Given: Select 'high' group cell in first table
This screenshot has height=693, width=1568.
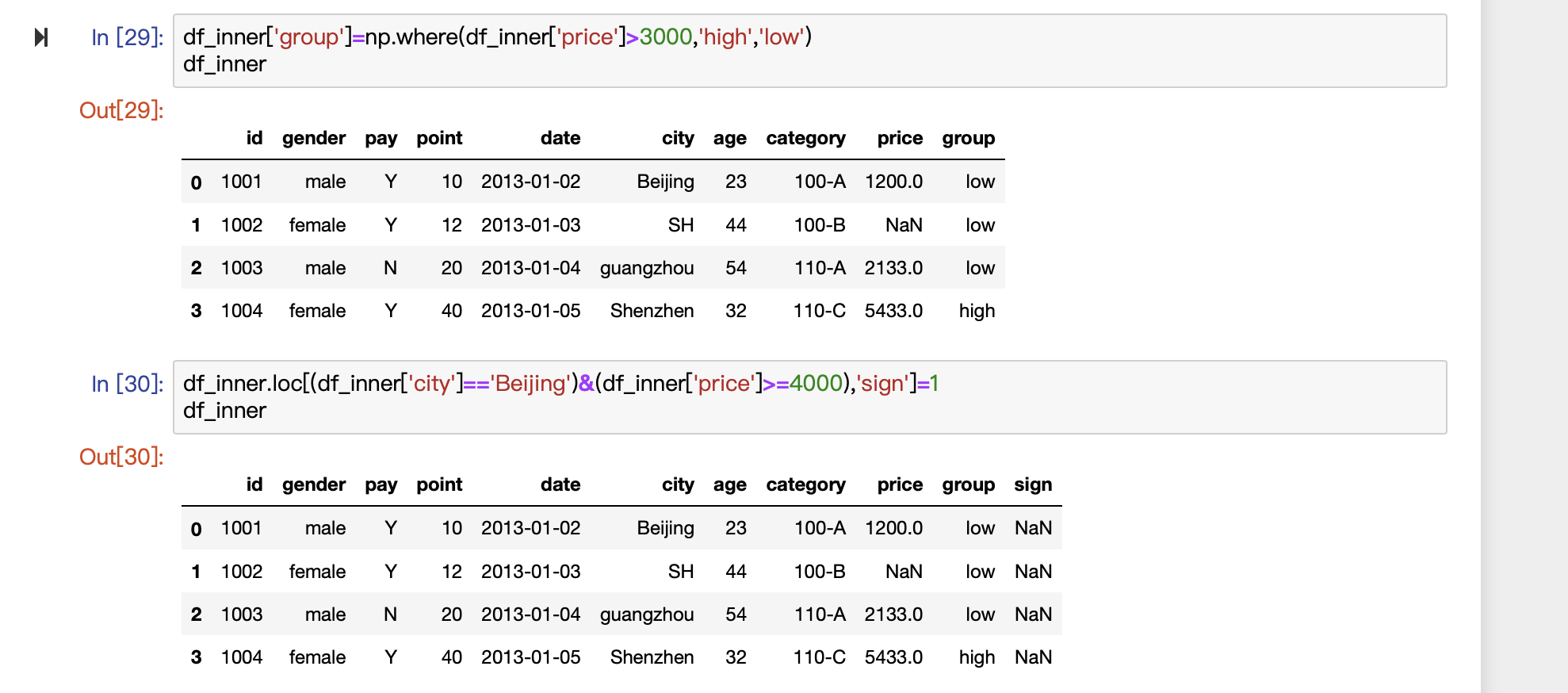Looking at the screenshot, I should (976, 311).
